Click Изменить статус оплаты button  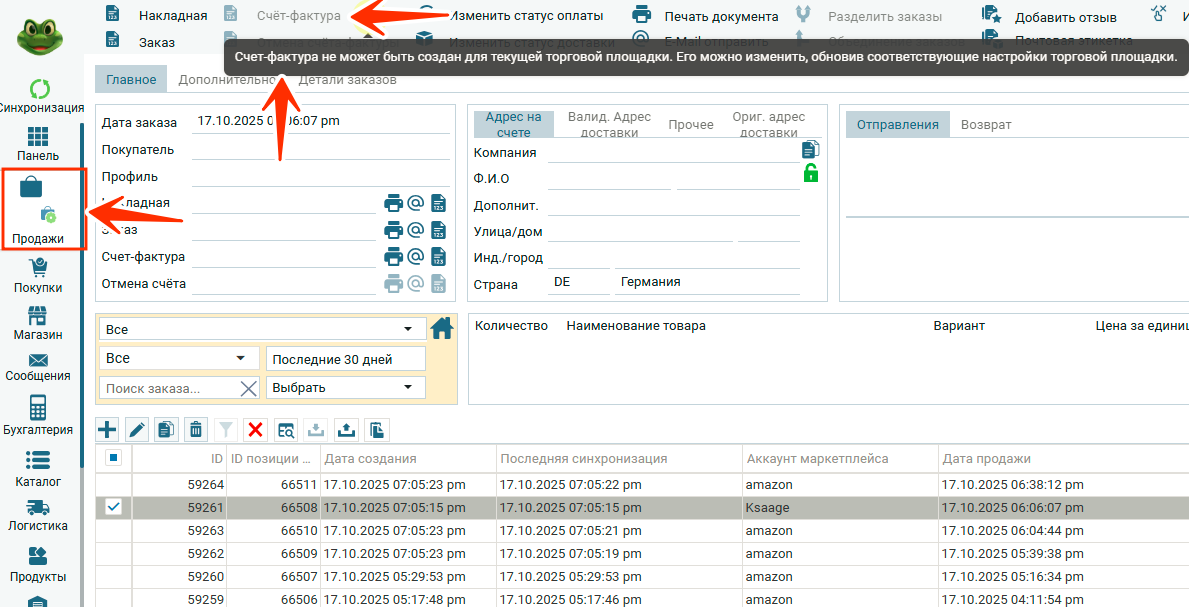[526, 16]
